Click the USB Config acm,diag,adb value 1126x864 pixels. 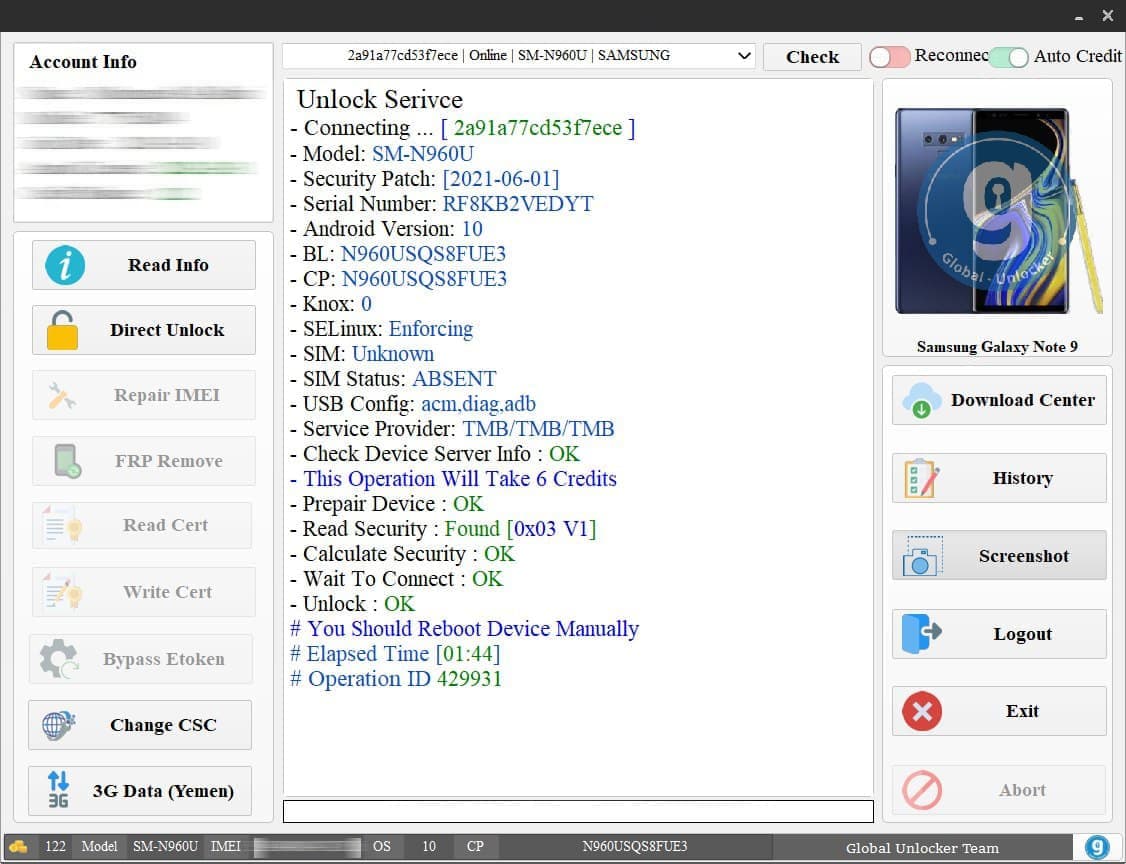pos(478,404)
